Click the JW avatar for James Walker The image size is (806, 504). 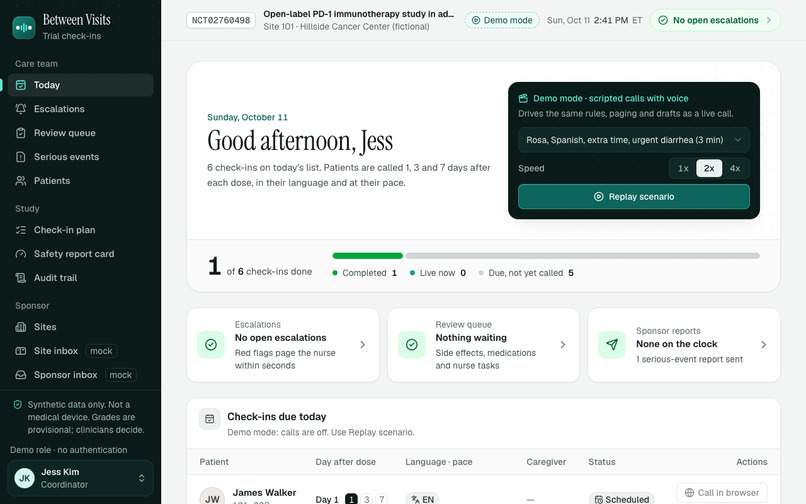(212, 496)
